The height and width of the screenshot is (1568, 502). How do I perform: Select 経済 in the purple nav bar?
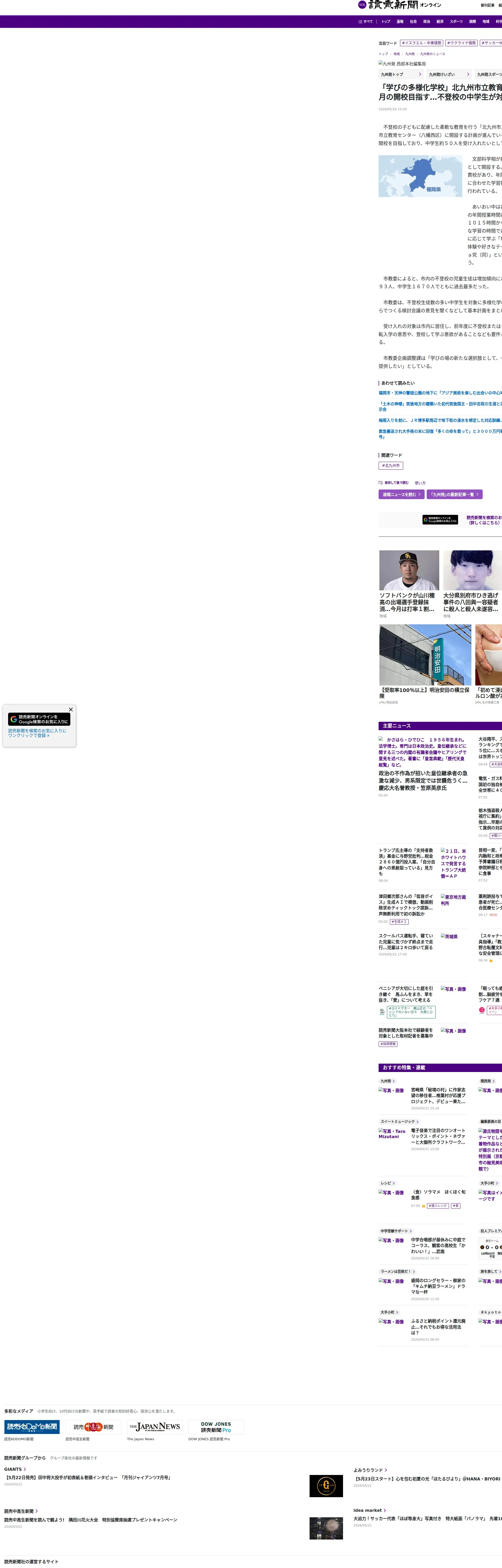pyautogui.click(x=440, y=21)
